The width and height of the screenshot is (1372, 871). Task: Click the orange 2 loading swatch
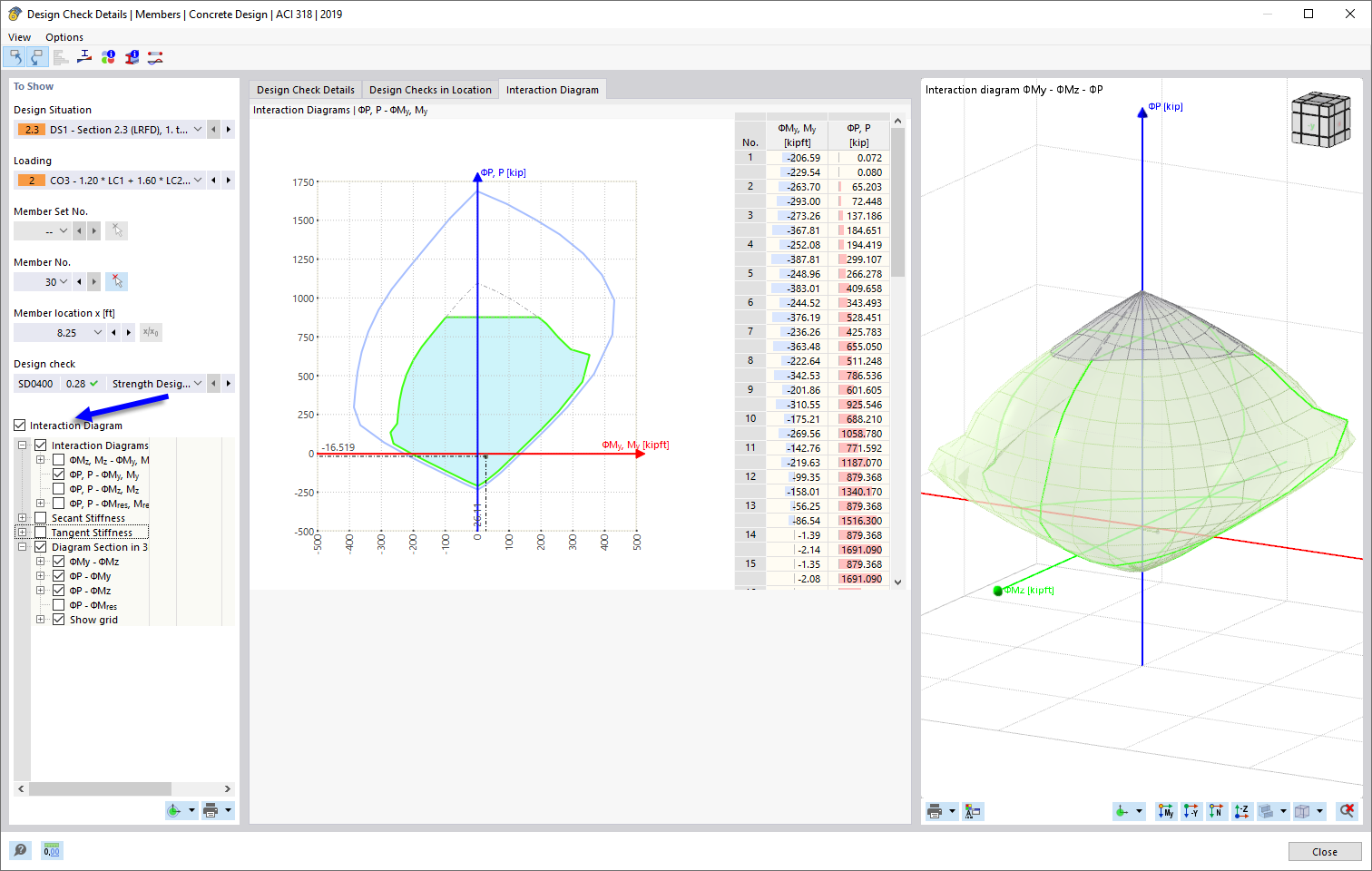(x=32, y=181)
